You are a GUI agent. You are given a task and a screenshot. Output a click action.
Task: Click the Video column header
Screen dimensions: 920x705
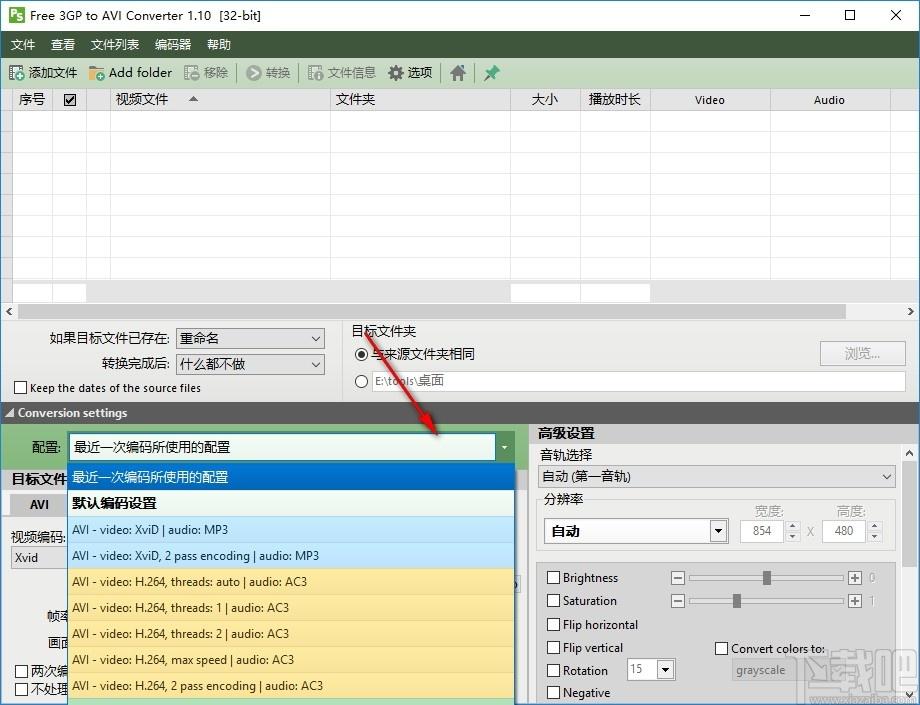(x=710, y=100)
